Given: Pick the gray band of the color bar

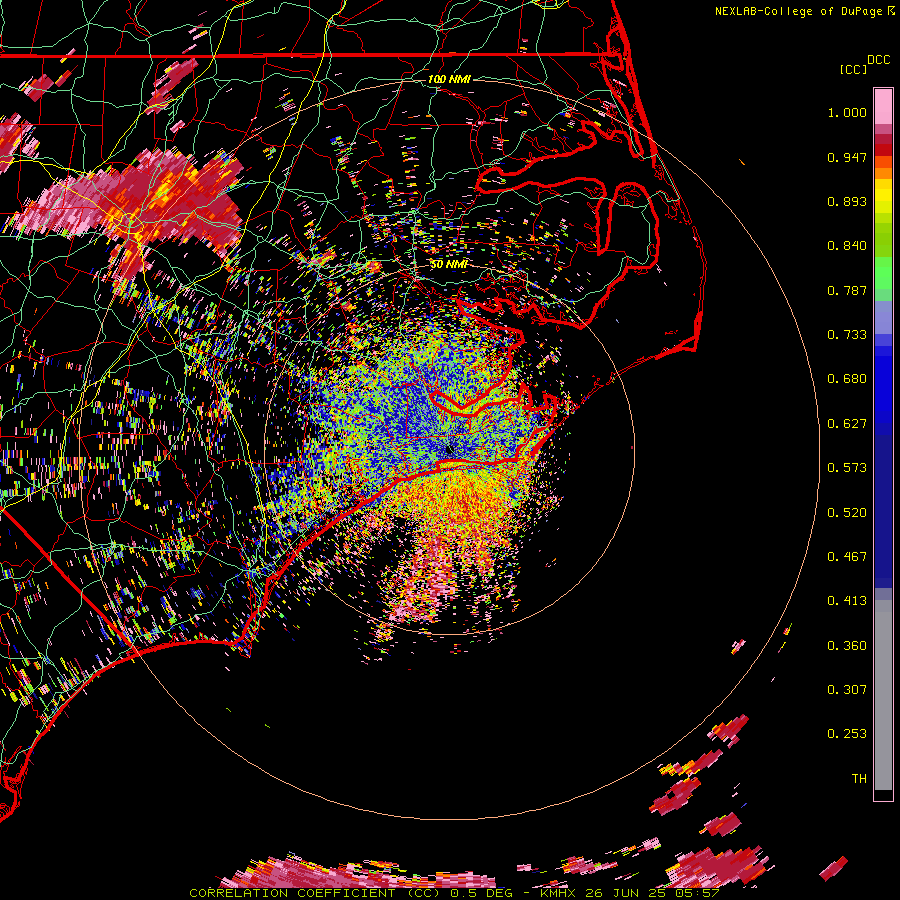Looking at the screenshot, I should [883, 695].
